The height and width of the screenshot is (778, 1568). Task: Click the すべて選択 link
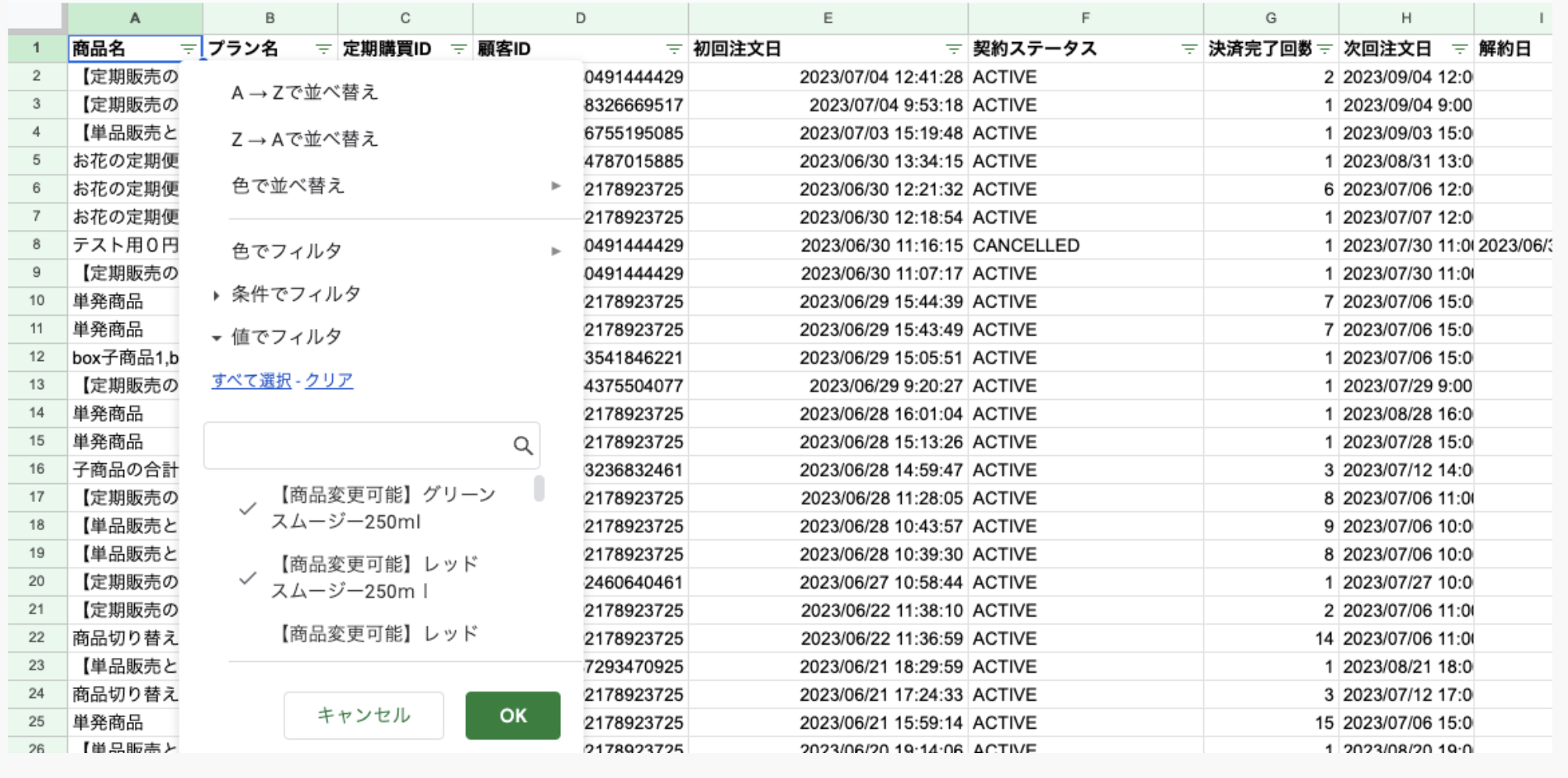[251, 380]
